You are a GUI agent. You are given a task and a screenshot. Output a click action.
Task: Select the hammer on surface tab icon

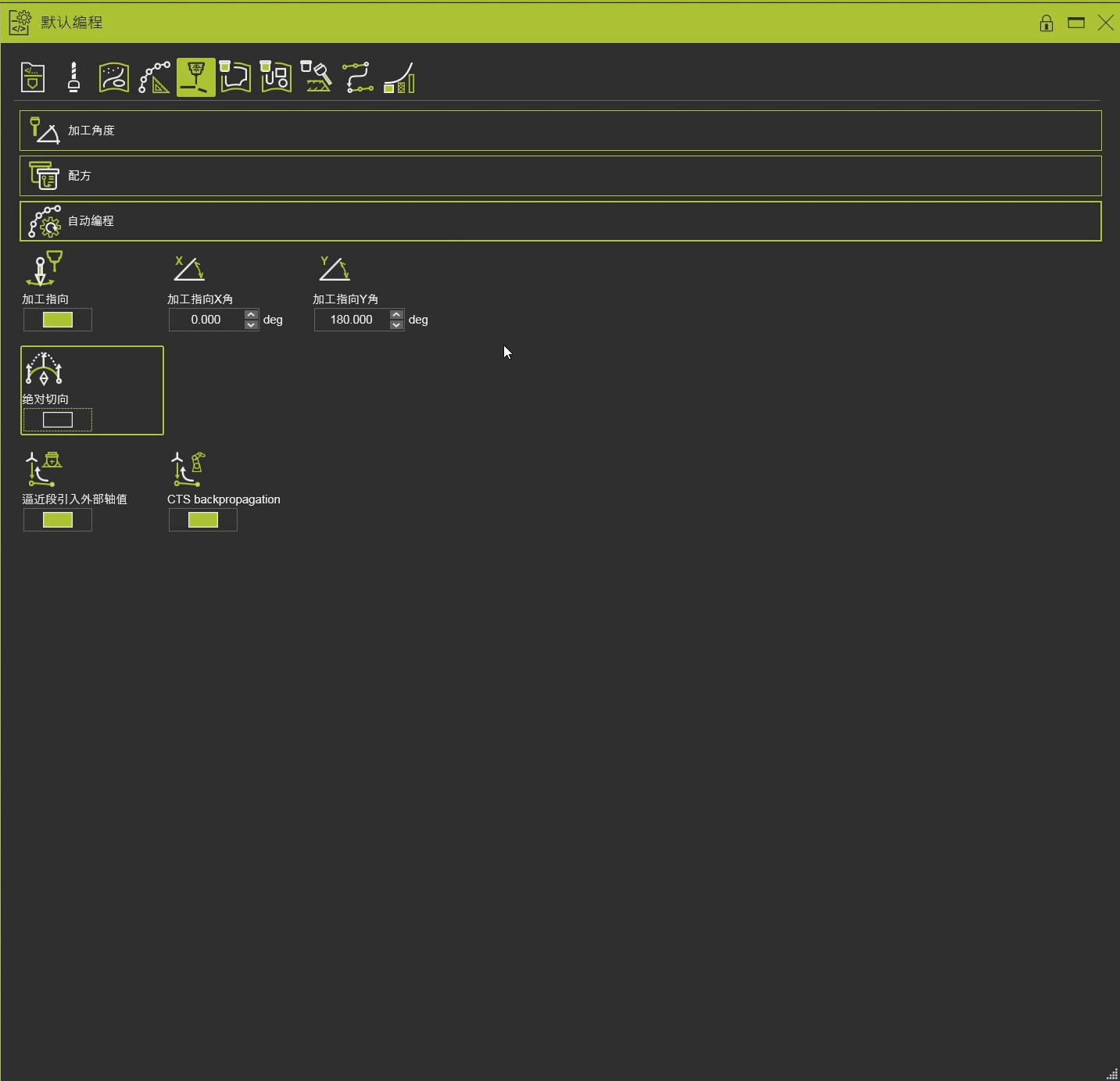(x=317, y=77)
